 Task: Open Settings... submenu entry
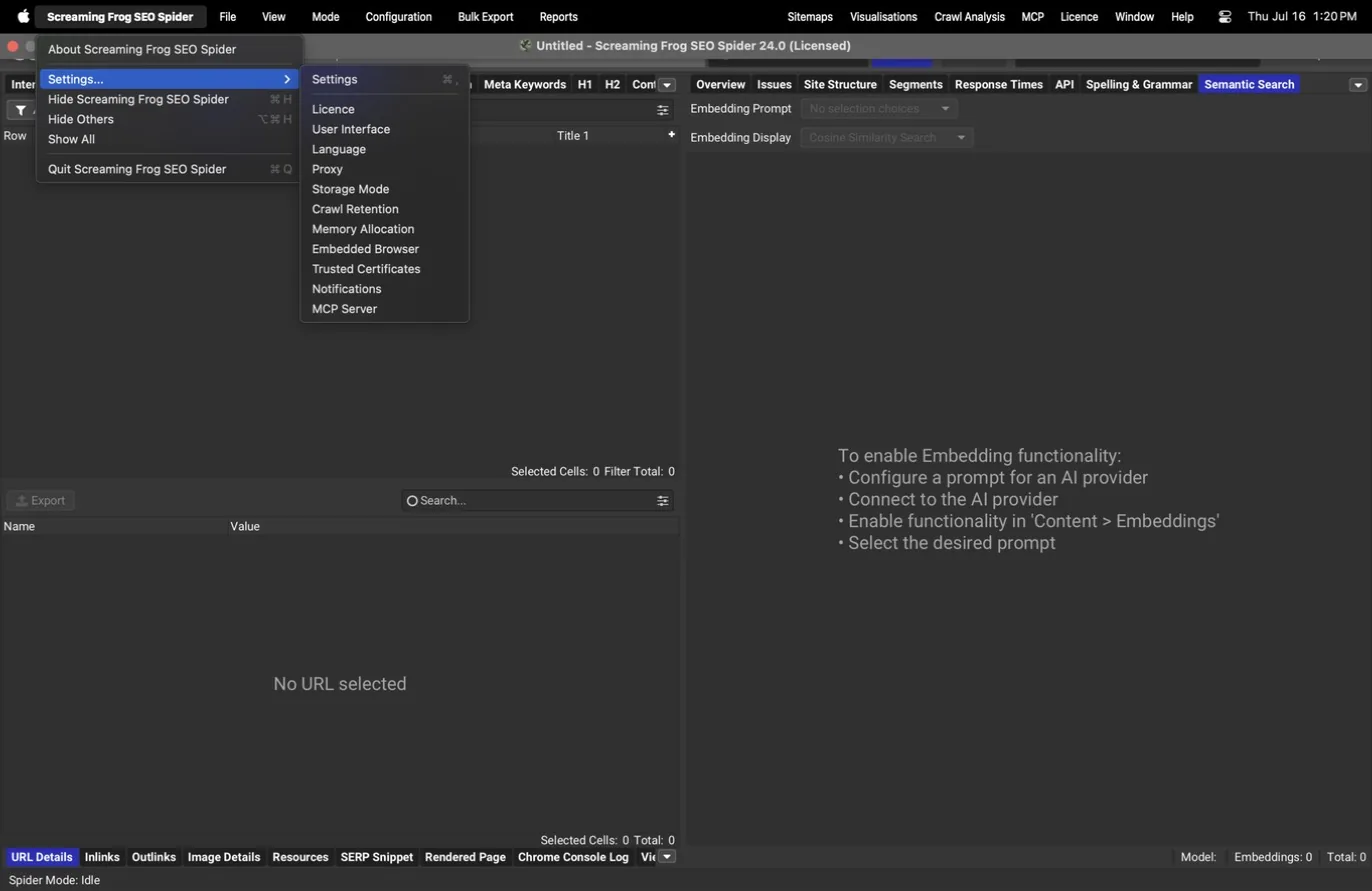(x=170, y=79)
